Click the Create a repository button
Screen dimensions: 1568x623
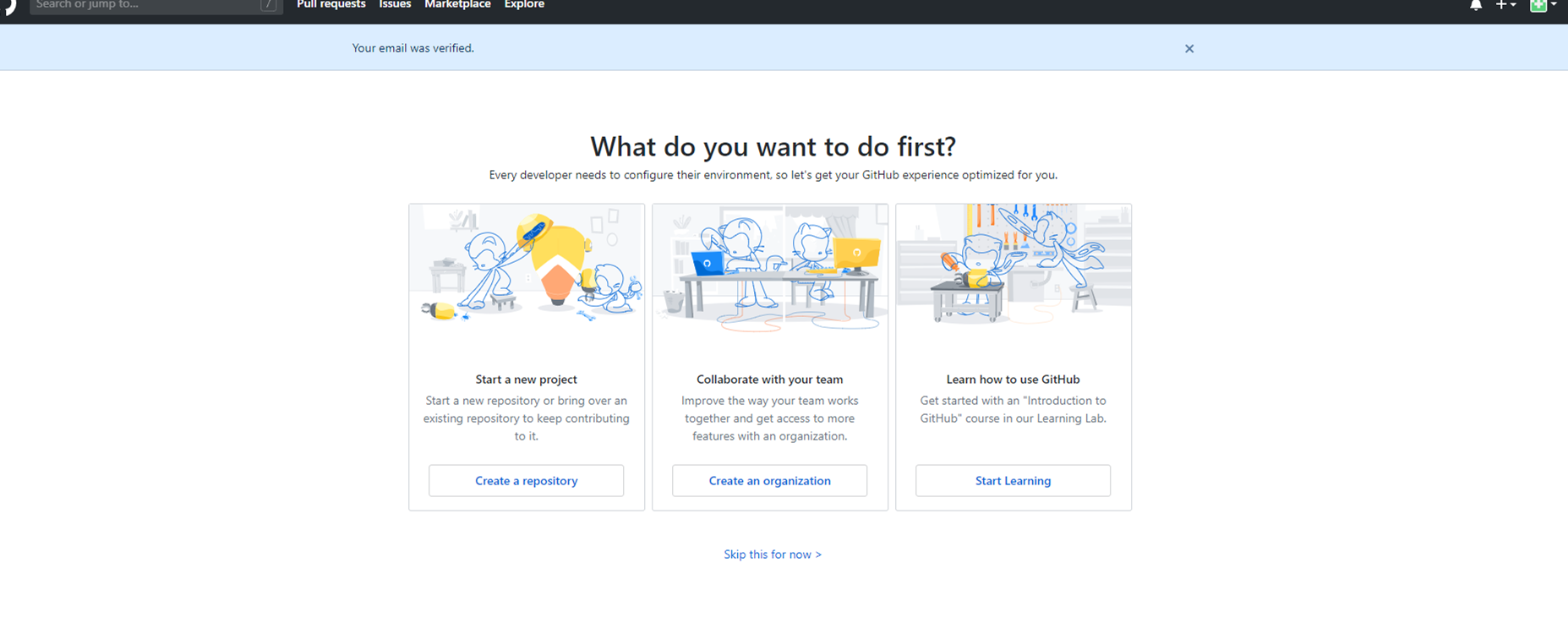pos(526,480)
